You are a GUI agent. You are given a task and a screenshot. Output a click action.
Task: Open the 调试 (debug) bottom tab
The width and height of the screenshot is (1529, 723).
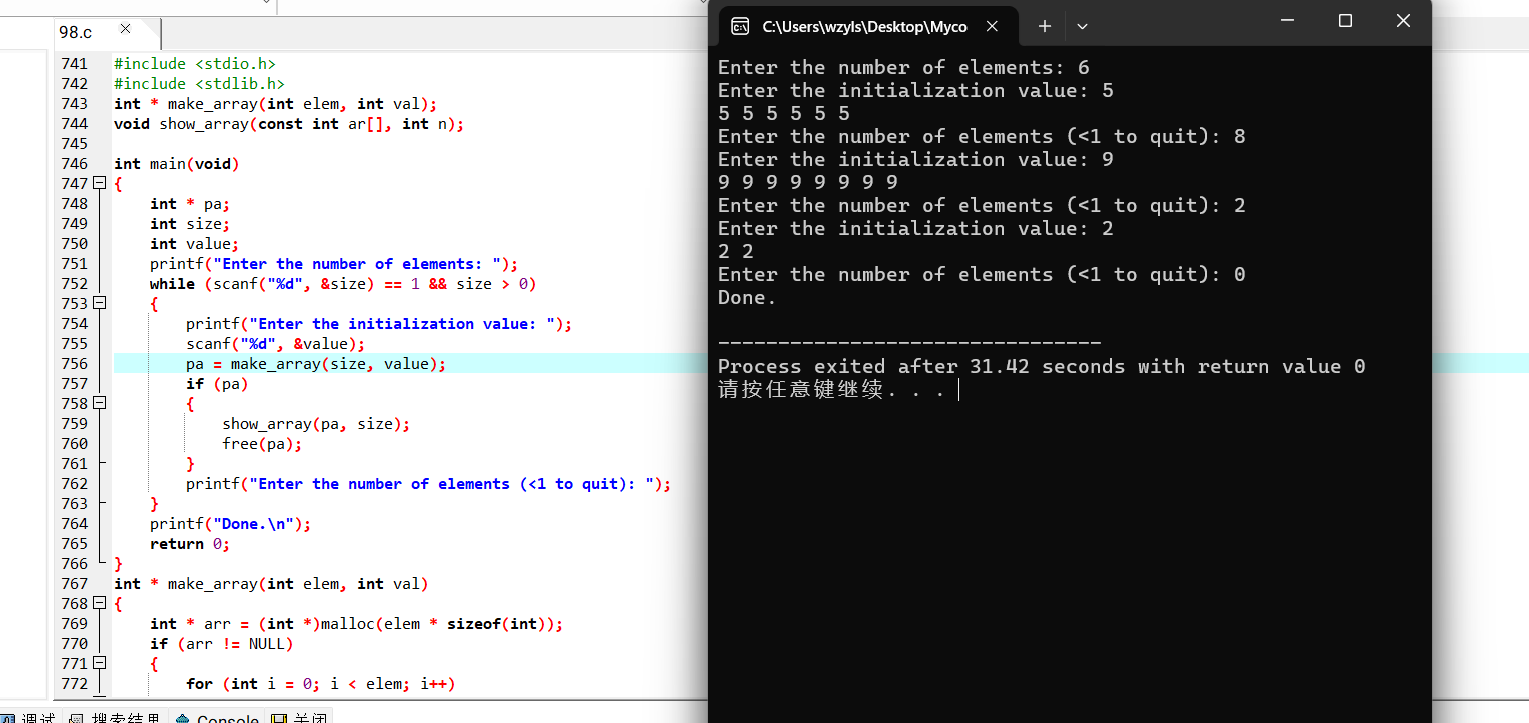click(x=30, y=717)
